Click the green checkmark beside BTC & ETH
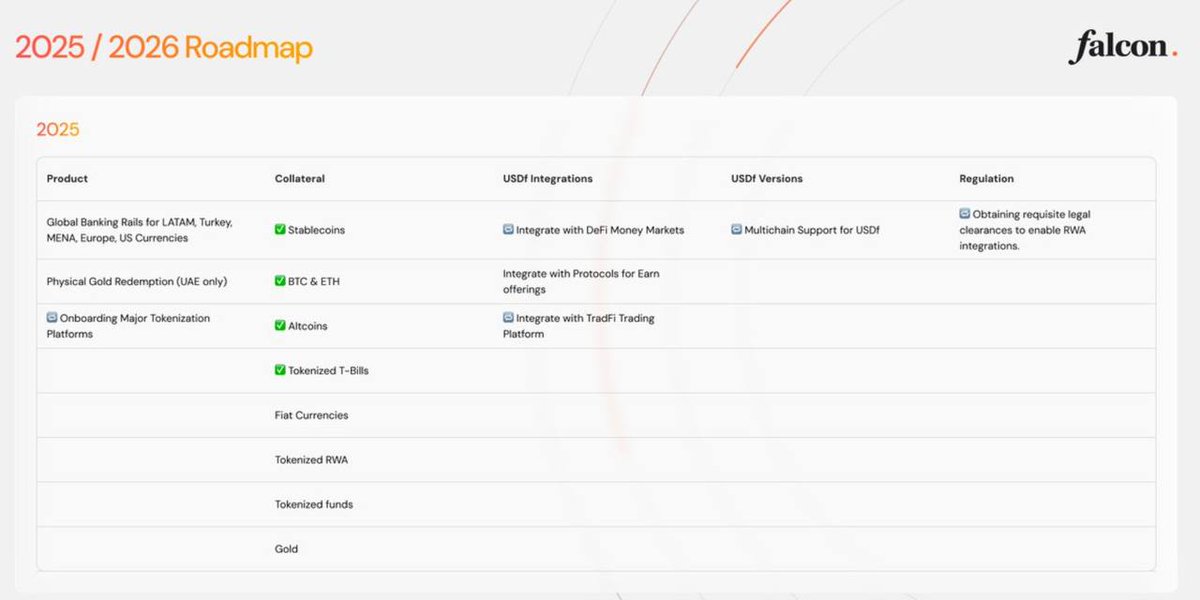 point(280,281)
